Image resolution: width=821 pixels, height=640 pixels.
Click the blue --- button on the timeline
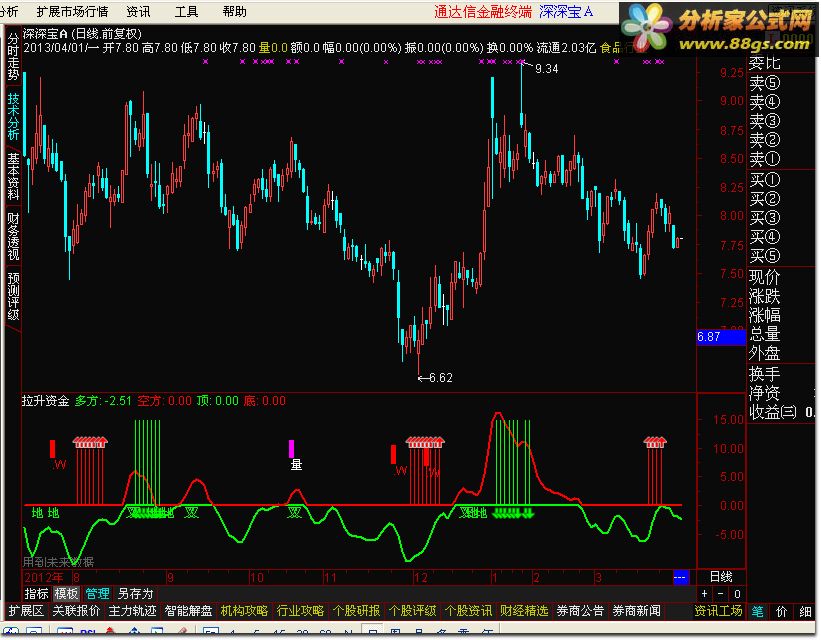(x=680, y=577)
